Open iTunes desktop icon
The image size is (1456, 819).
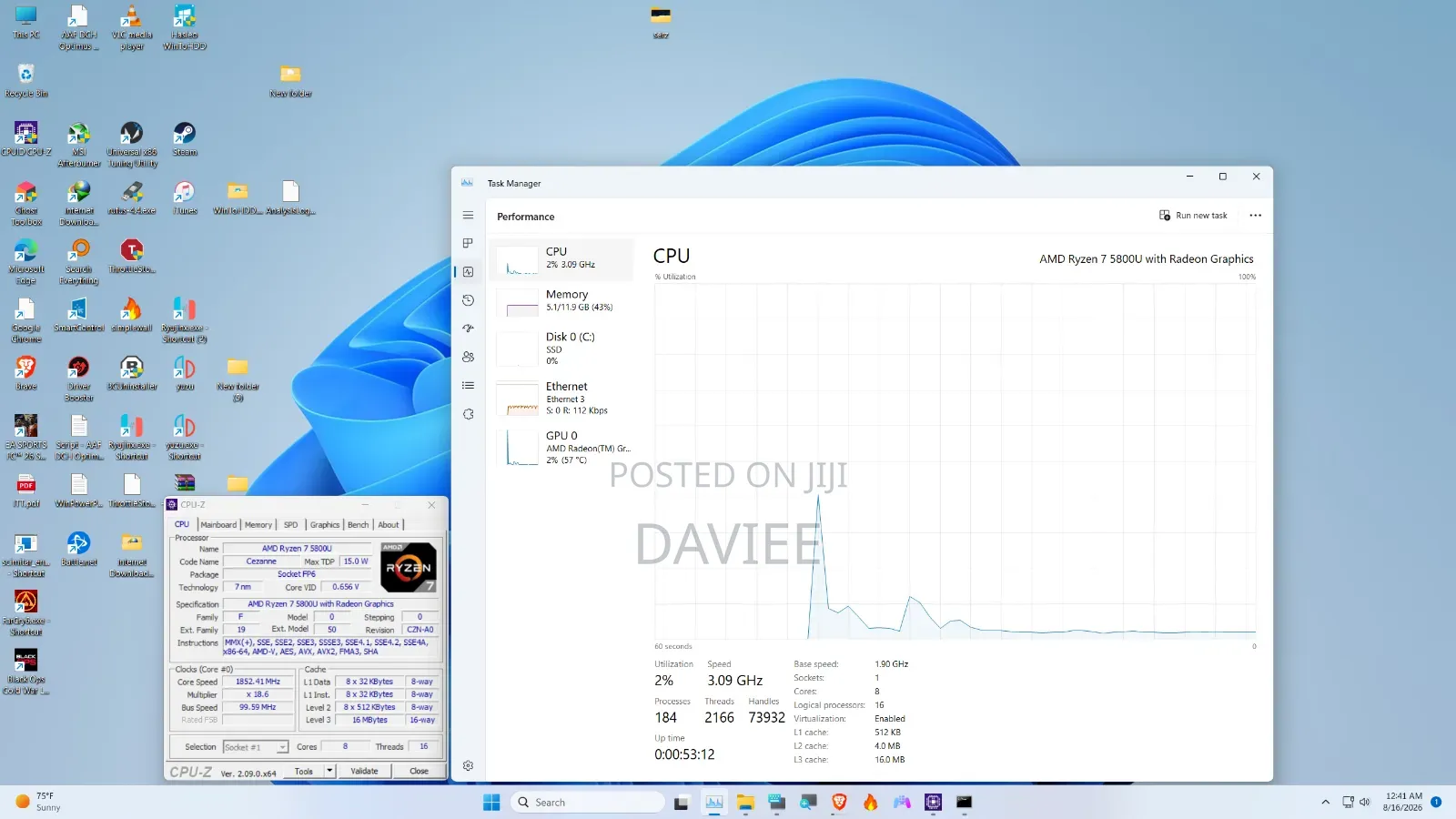(x=185, y=197)
